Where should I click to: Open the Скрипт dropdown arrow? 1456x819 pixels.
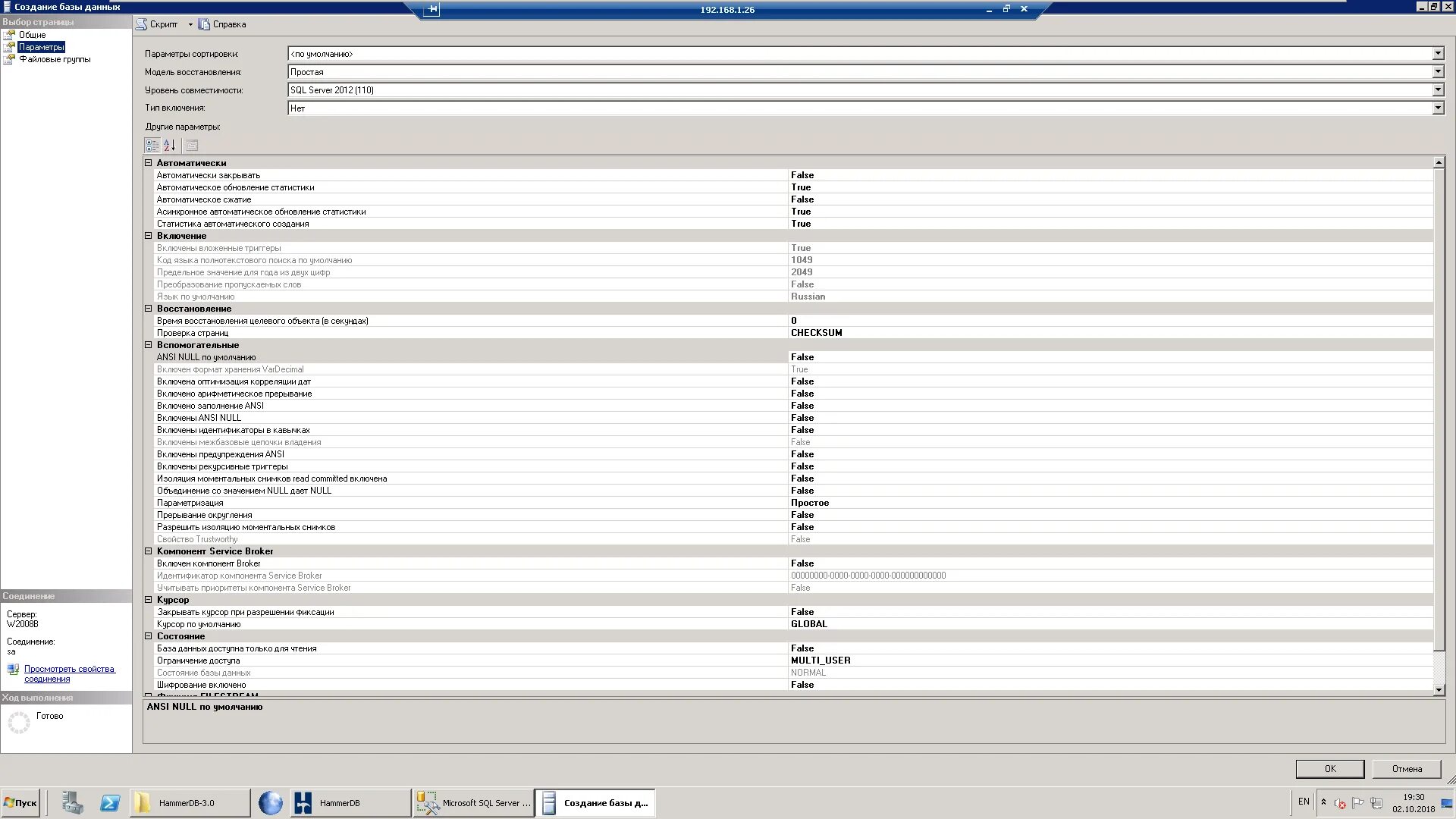(x=190, y=24)
